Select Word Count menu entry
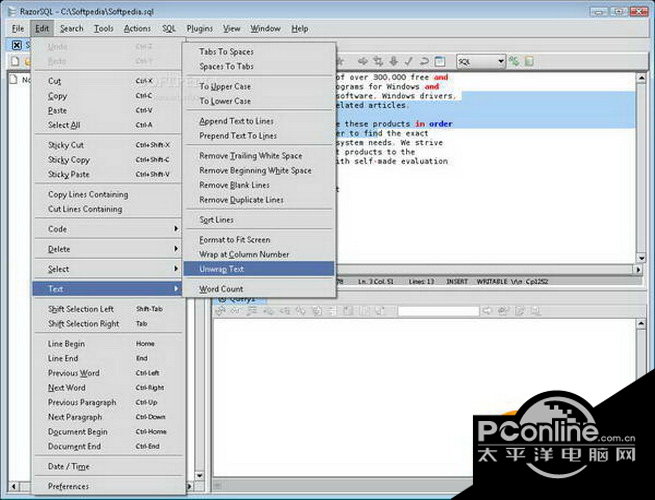This screenshot has height=500, width=655. tap(221, 289)
